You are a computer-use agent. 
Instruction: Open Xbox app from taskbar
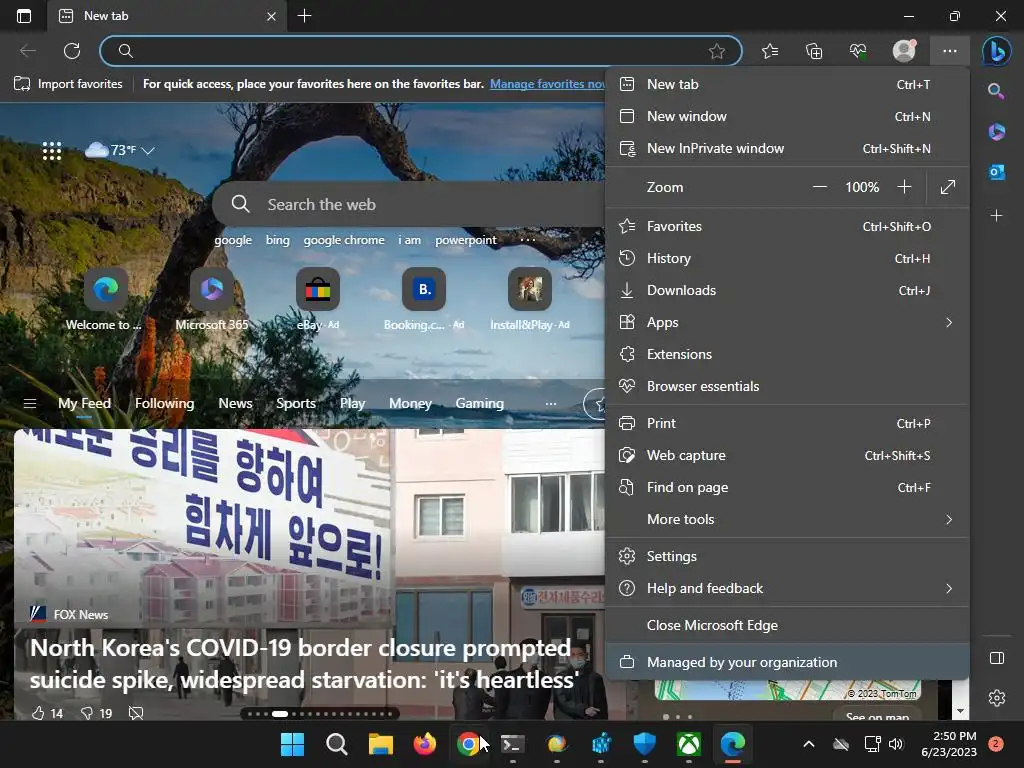click(689, 744)
